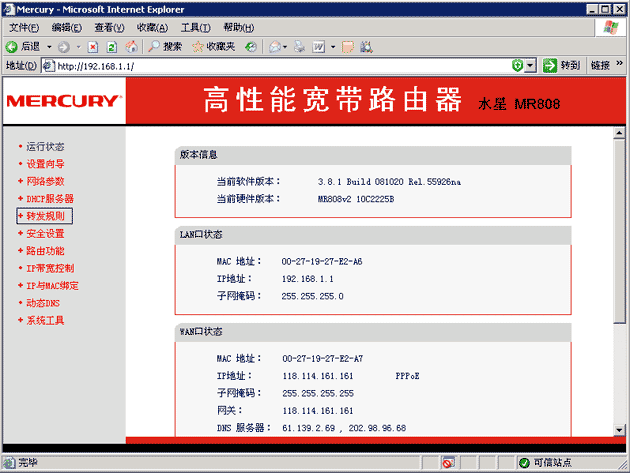The height and width of the screenshot is (473, 630).
Task: Click DNS server value 61.139.2.69
Action: (309, 428)
